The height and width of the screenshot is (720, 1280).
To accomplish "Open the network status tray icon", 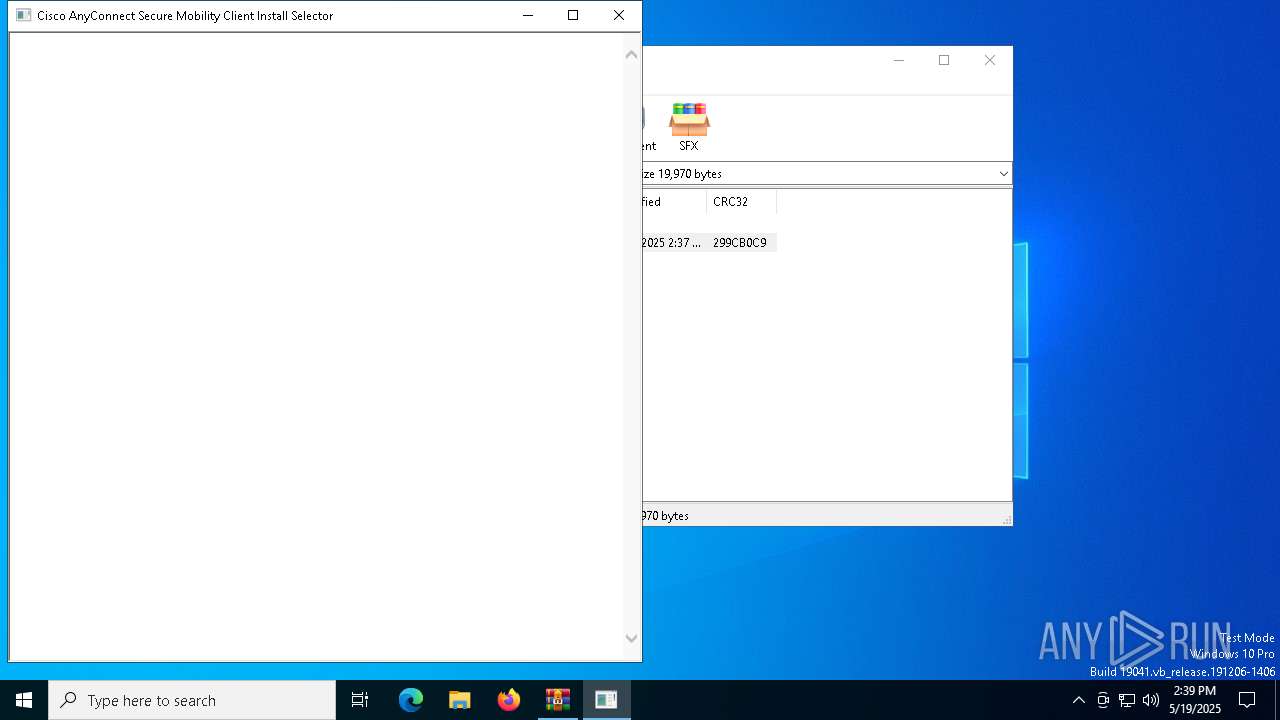I will click(x=1127, y=700).
